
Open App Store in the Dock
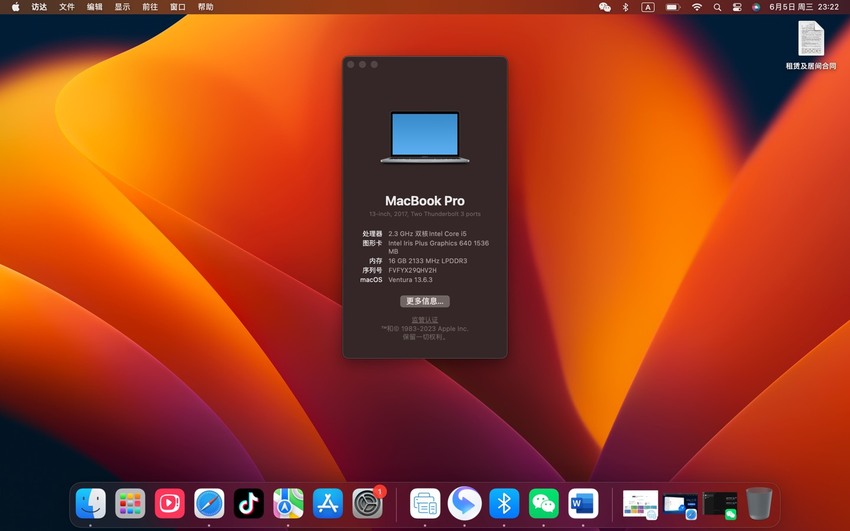pyautogui.click(x=328, y=503)
